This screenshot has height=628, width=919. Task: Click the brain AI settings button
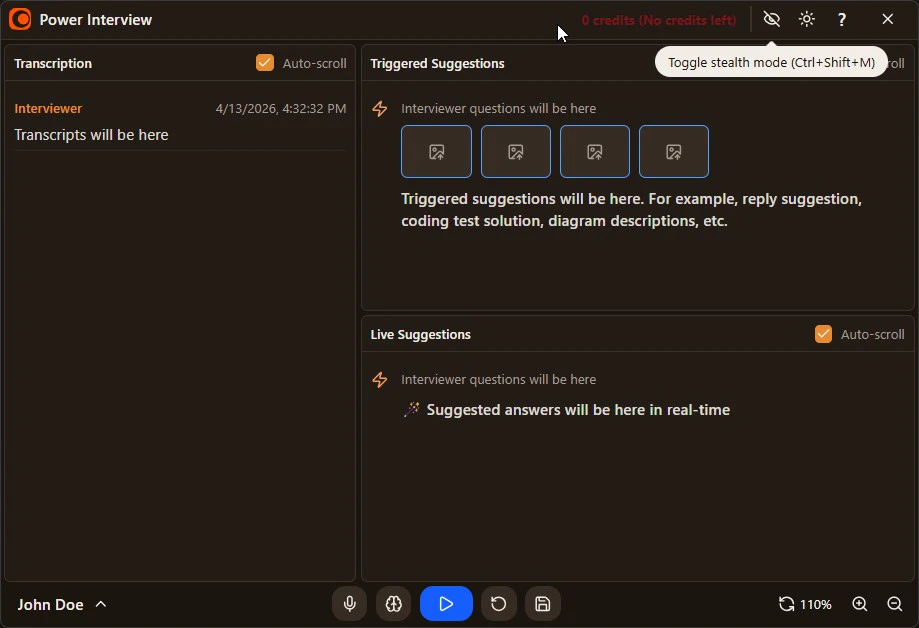point(393,603)
